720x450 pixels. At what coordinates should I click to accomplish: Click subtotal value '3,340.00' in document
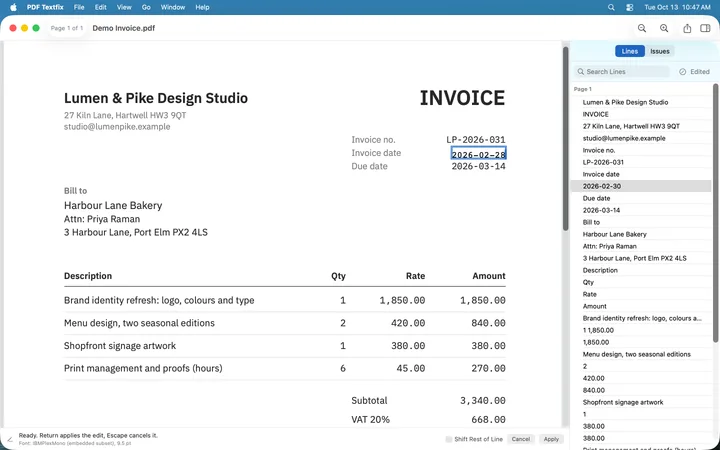pyautogui.click(x=483, y=400)
